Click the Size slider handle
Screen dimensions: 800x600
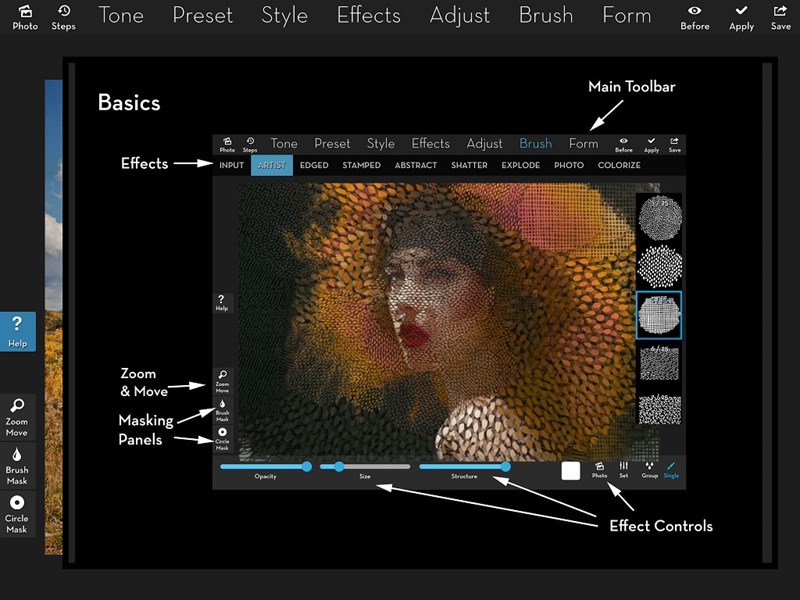click(x=339, y=466)
